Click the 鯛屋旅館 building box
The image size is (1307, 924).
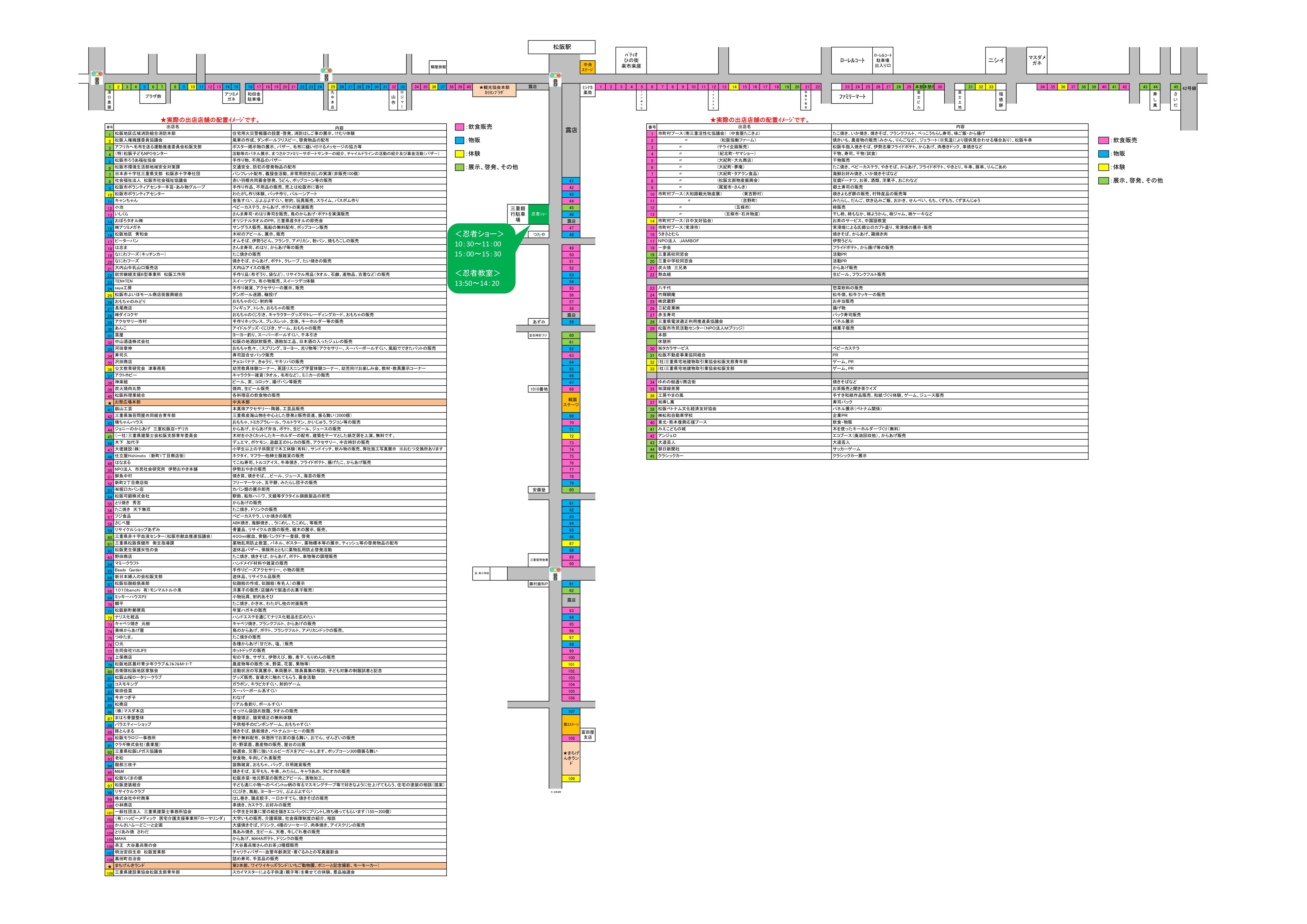[x=438, y=67]
